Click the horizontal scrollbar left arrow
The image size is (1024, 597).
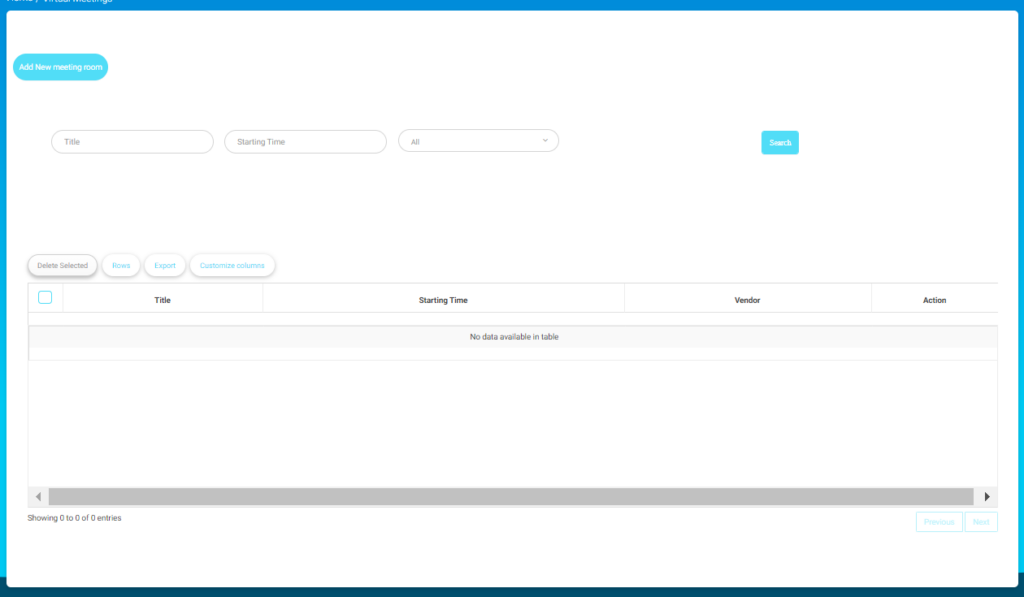[x=39, y=497]
